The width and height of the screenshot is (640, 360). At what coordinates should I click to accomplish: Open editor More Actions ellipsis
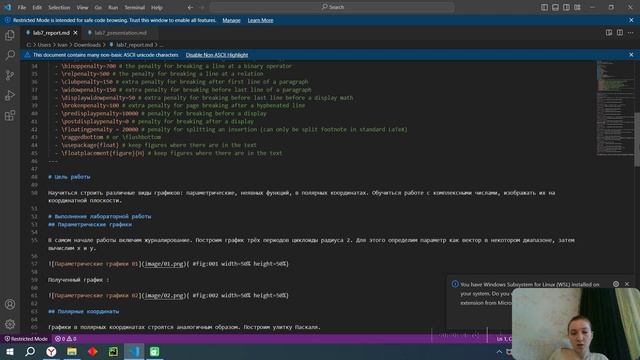pos(631,33)
